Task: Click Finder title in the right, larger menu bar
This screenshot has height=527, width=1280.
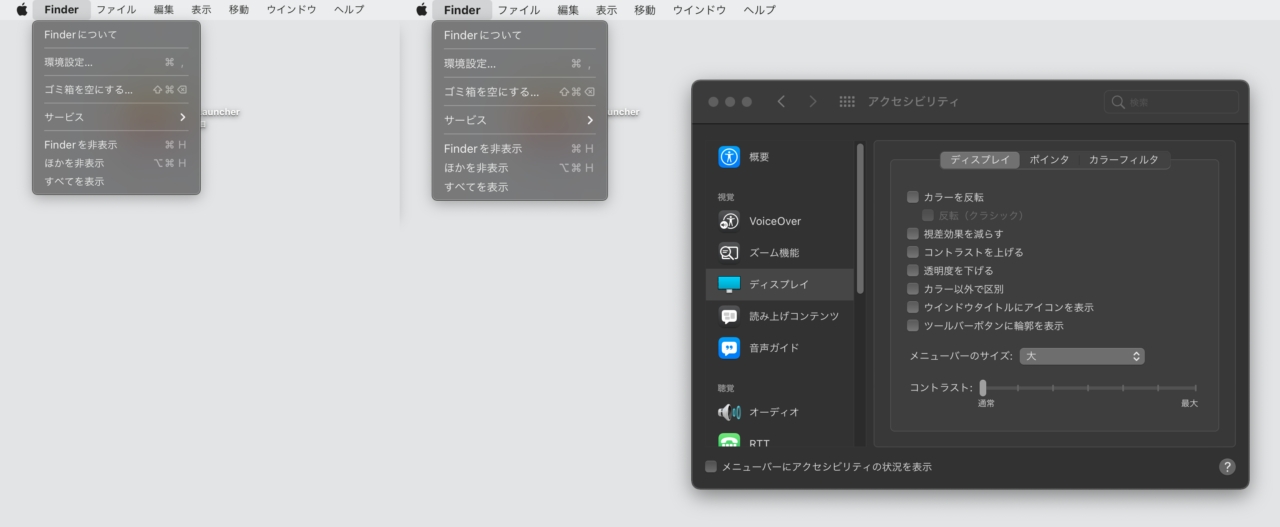Action: click(x=462, y=10)
